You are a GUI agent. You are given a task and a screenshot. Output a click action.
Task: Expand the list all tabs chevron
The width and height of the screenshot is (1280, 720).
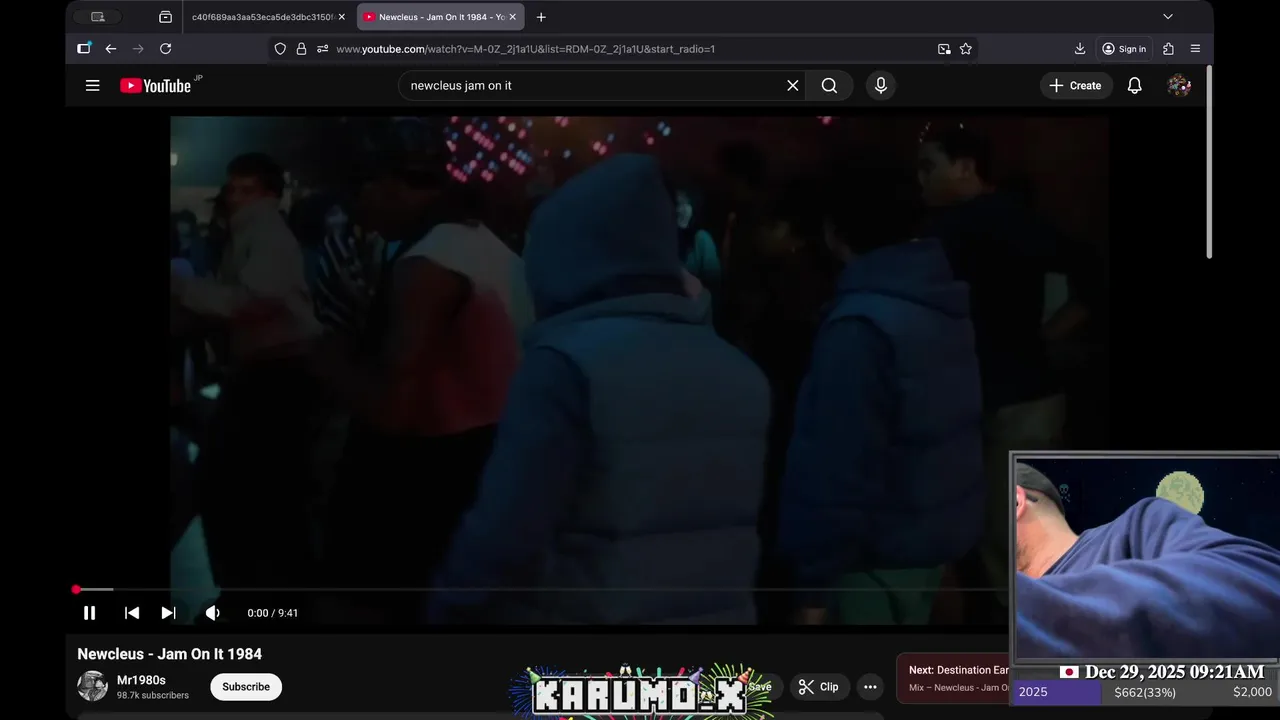(x=1167, y=17)
